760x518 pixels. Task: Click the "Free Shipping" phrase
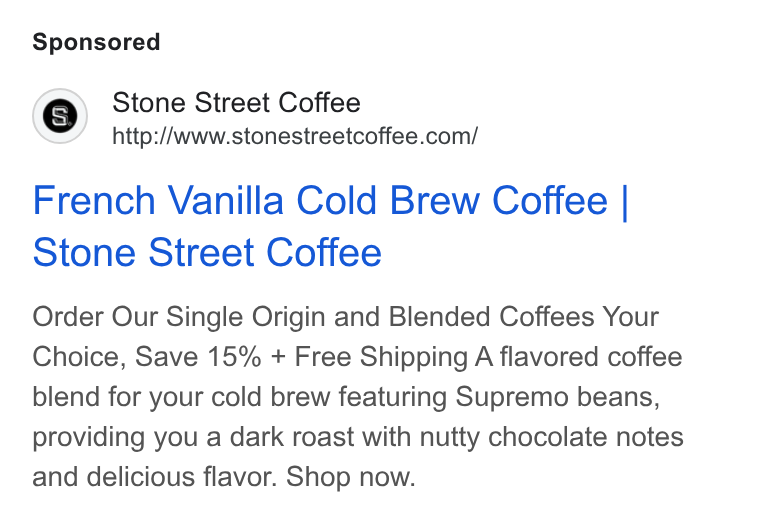point(381,357)
